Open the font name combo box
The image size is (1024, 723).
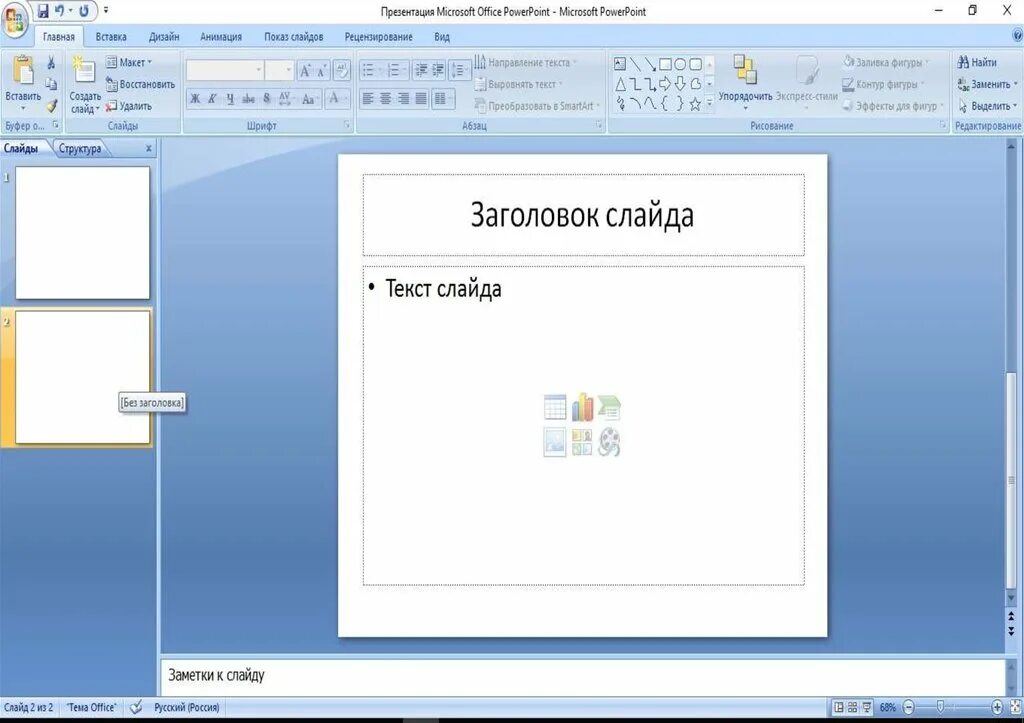tap(225, 70)
